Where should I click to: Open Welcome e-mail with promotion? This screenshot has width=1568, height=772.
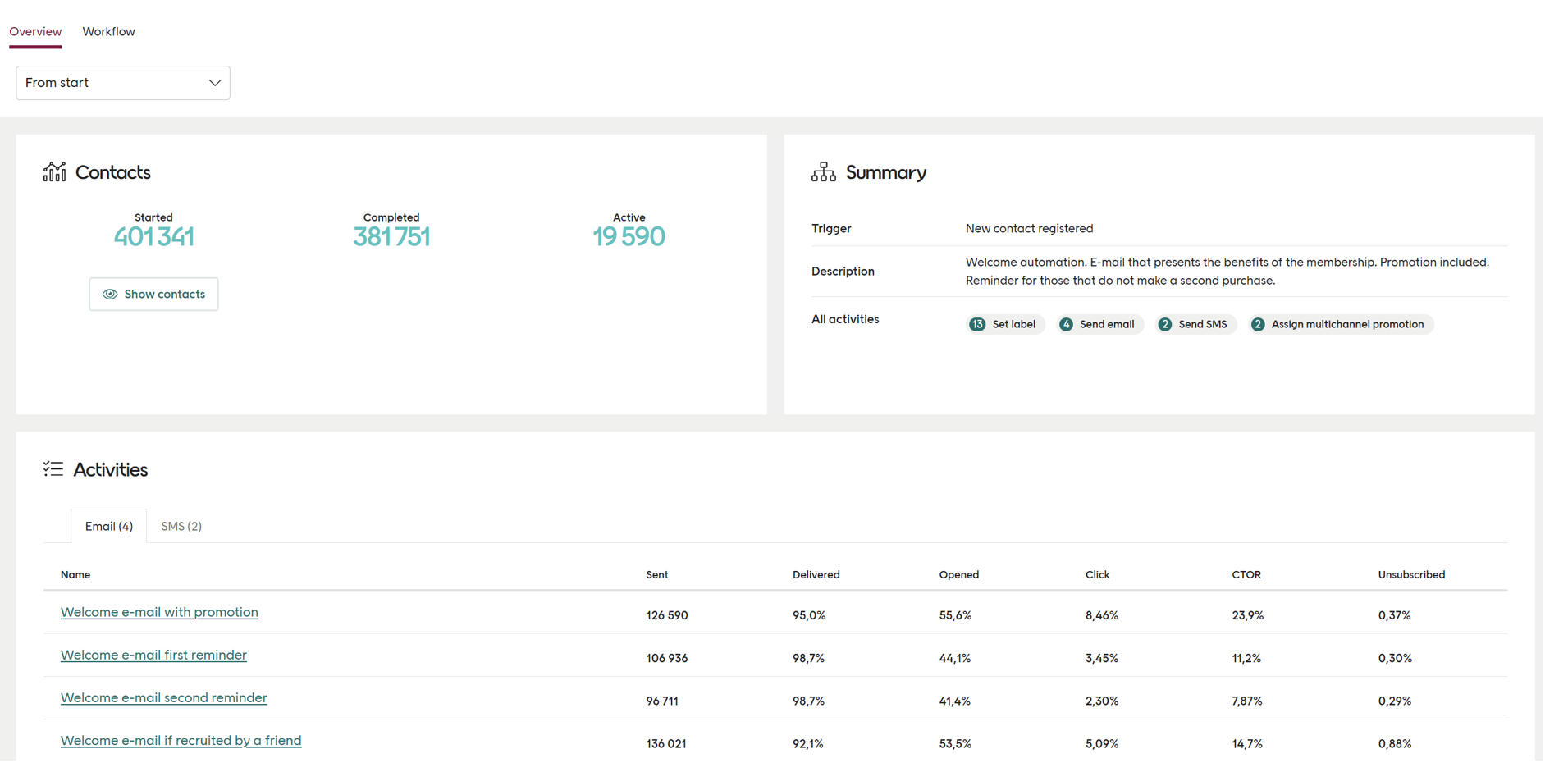[x=158, y=612]
